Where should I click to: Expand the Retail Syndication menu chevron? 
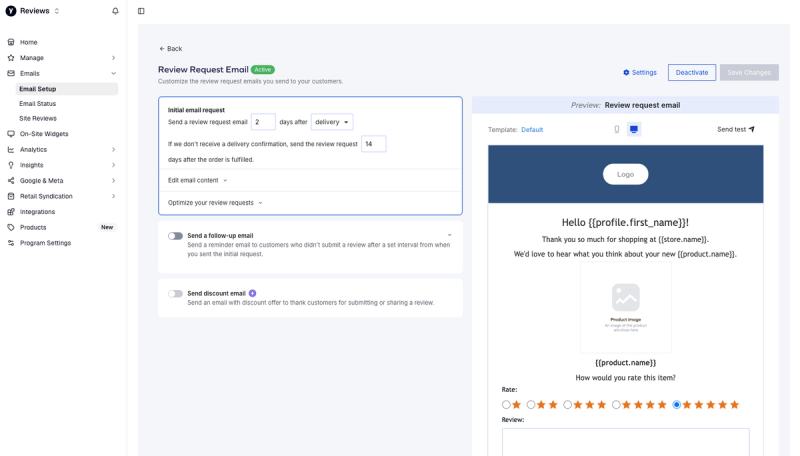coord(113,196)
